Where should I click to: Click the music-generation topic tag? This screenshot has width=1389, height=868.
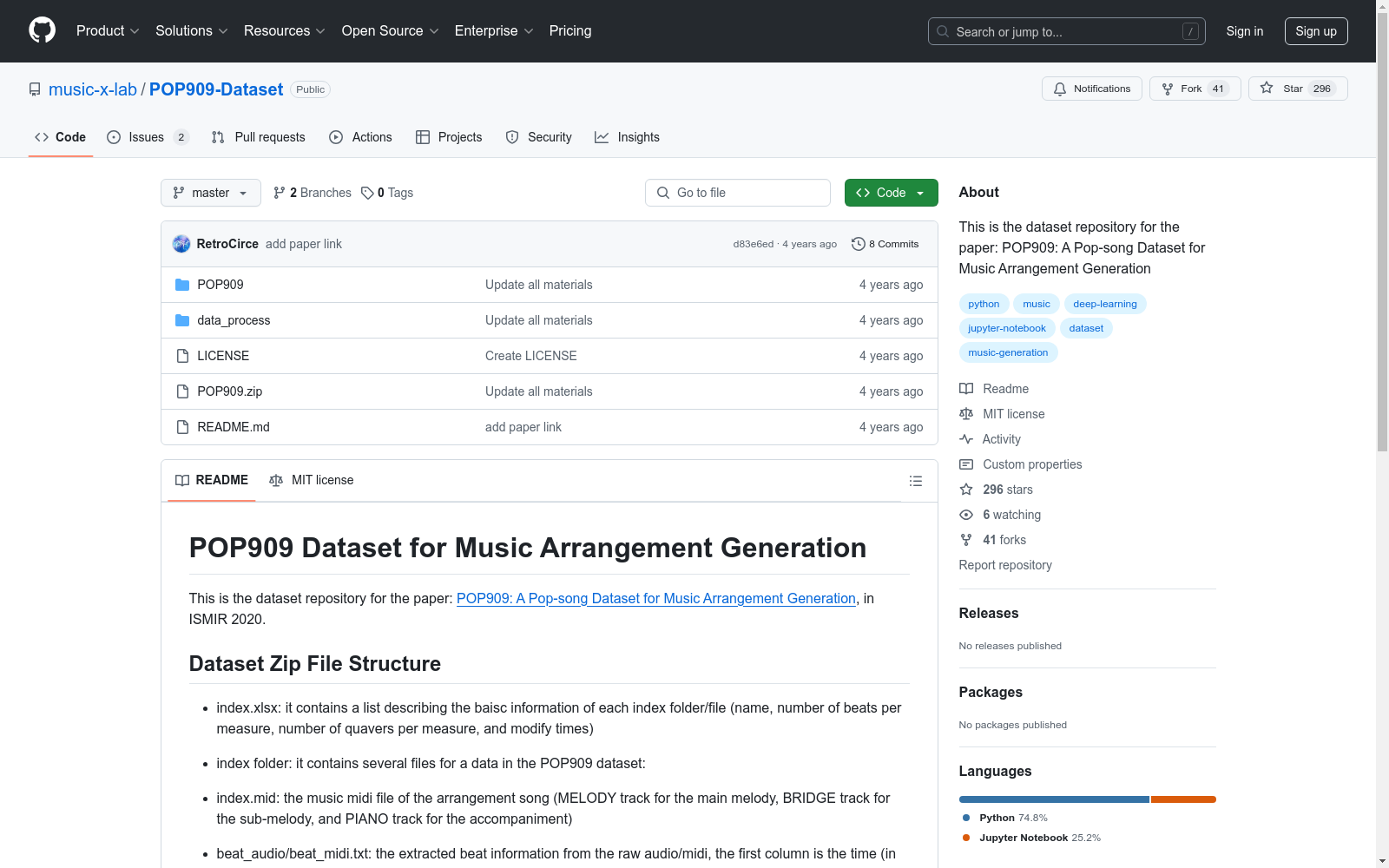[1008, 352]
